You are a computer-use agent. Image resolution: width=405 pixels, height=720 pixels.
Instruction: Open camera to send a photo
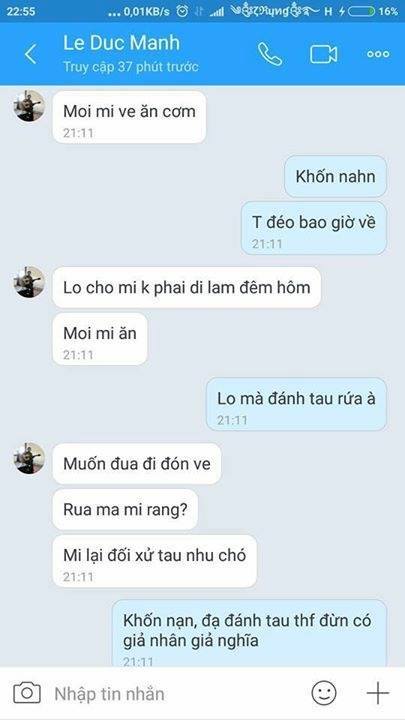(27, 693)
